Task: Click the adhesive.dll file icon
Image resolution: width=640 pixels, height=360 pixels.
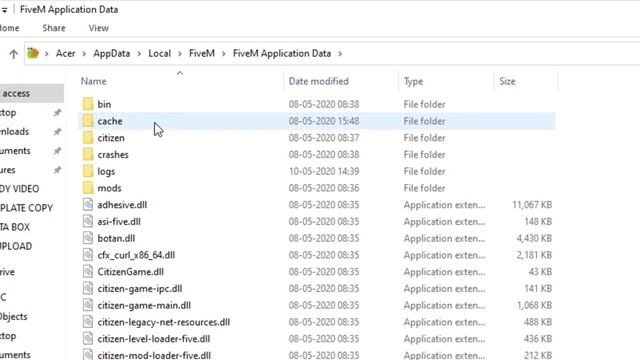Action: click(x=88, y=204)
